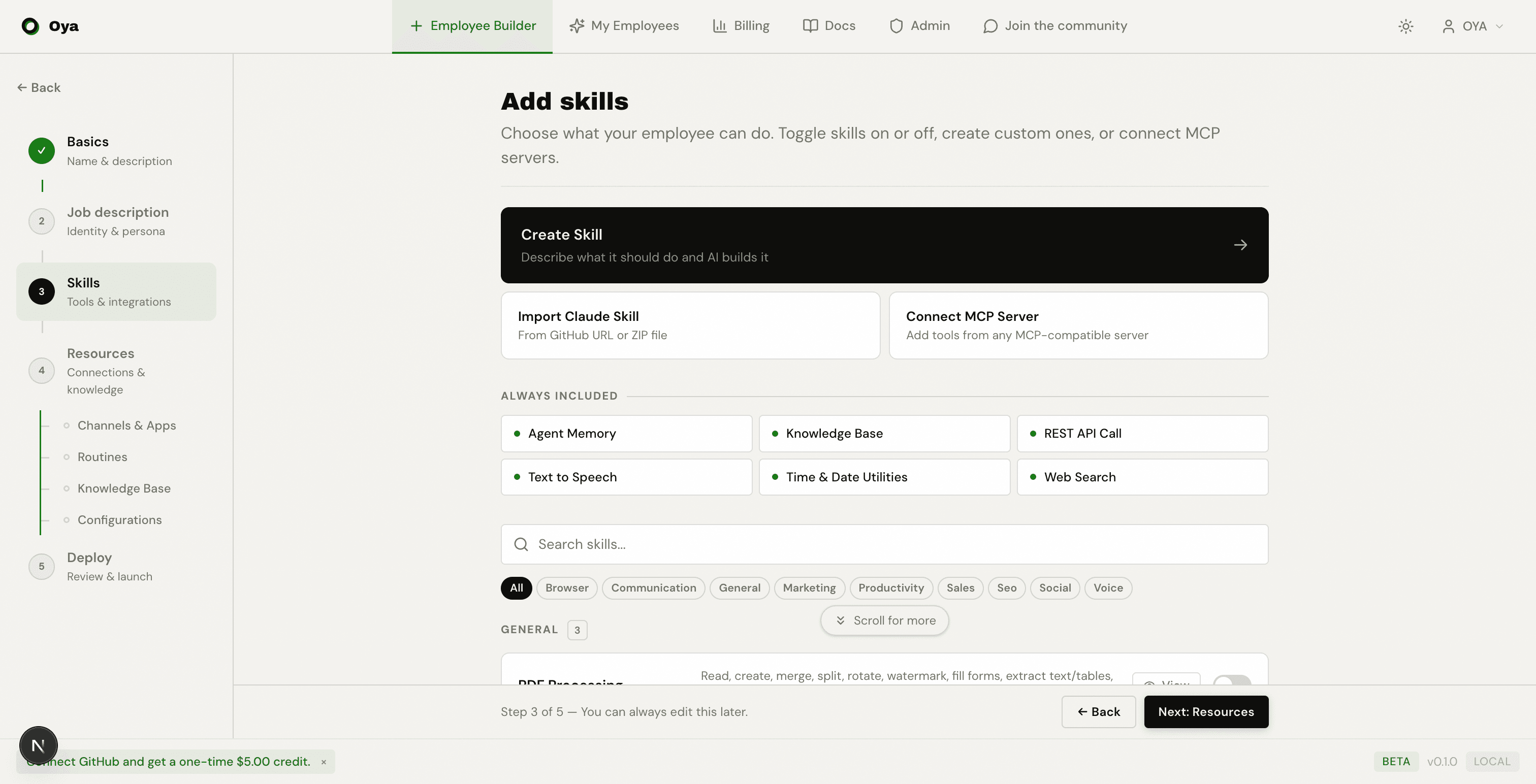This screenshot has height=784, width=1536.
Task: Open the Import Claude Skill card
Action: click(x=690, y=325)
